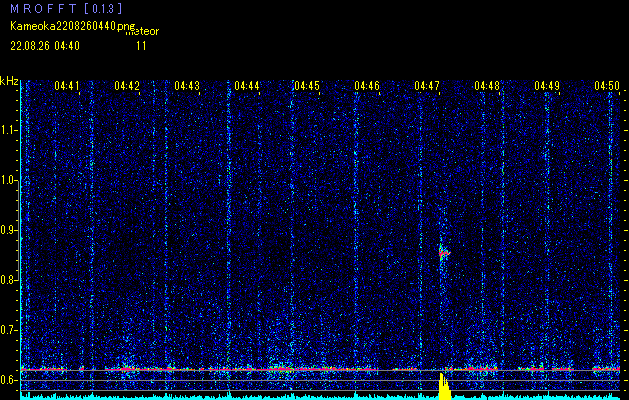Click the 0.7 kHz axis label
Viewport: 629px width, 400px height.
[8, 330]
